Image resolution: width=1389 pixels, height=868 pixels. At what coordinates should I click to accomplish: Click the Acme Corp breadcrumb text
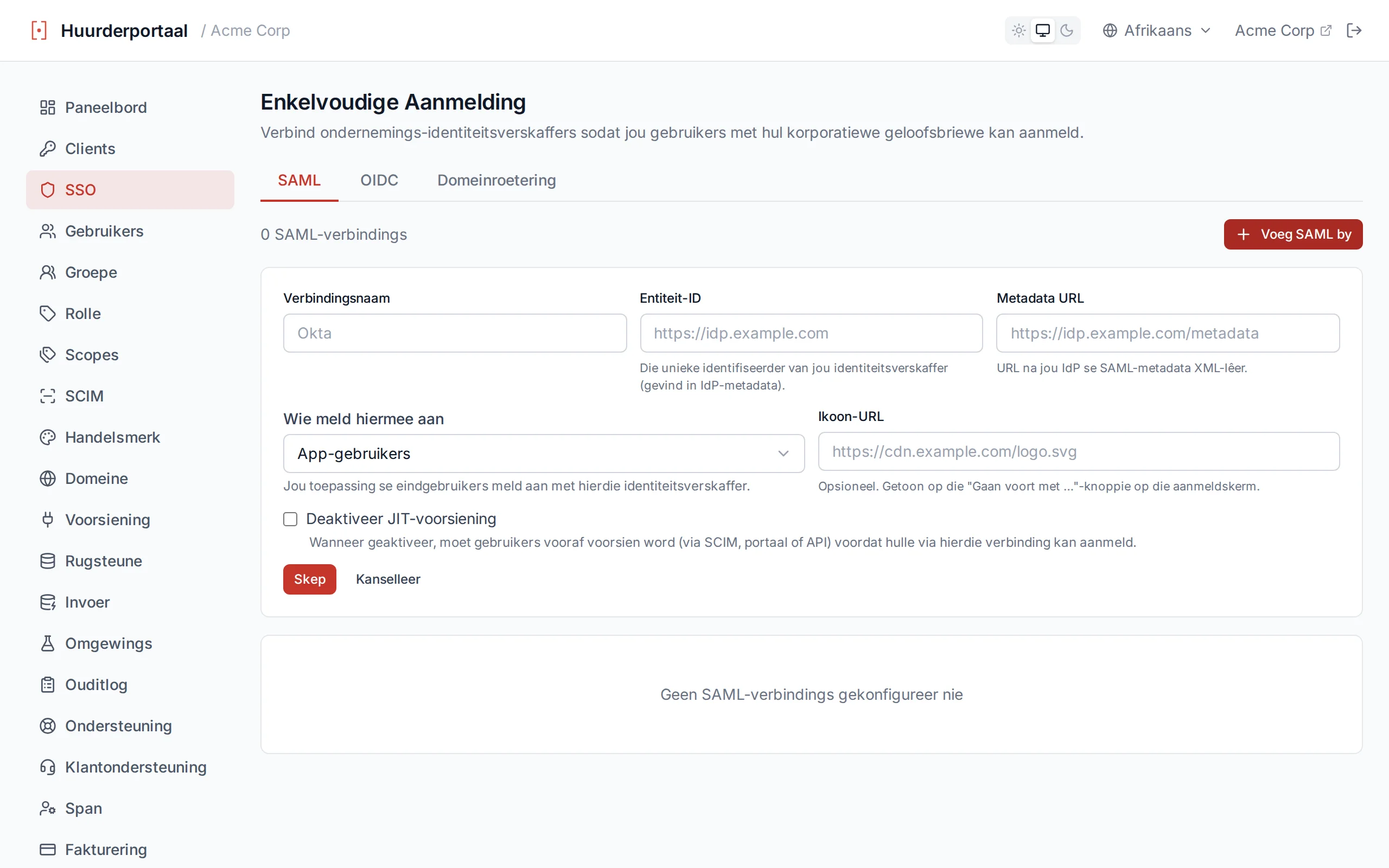(250, 30)
